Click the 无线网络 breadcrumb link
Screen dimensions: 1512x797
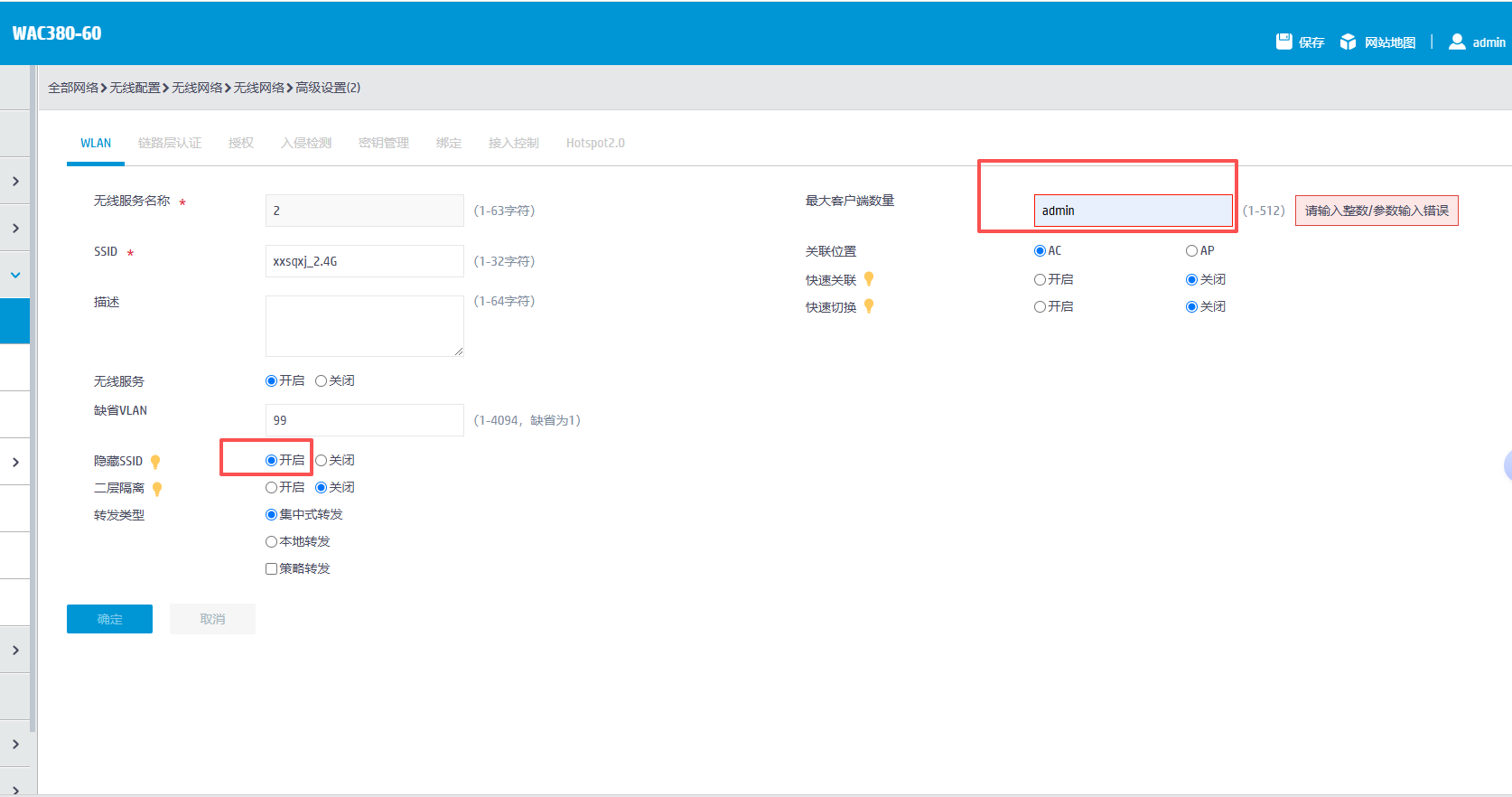[197, 88]
